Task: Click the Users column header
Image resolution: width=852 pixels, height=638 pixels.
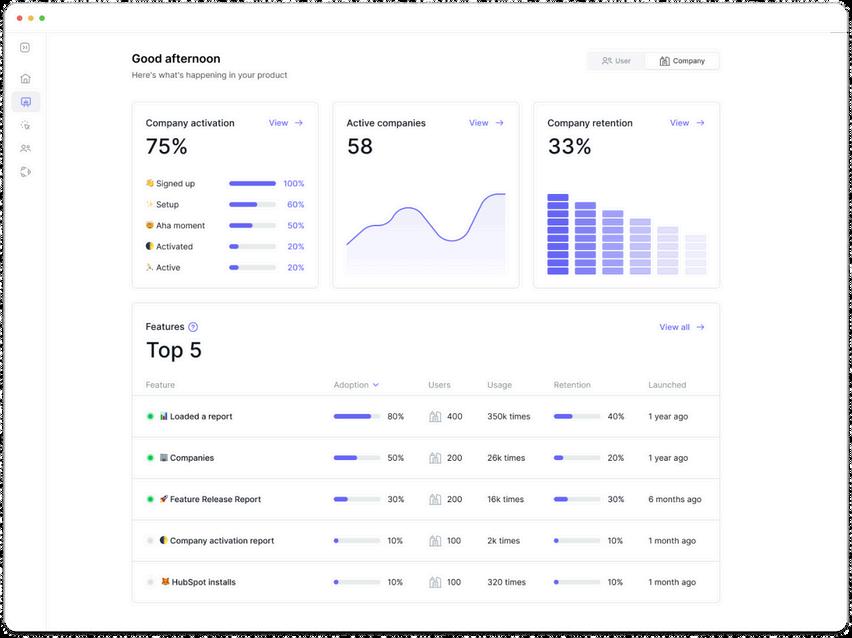Action: [x=439, y=385]
